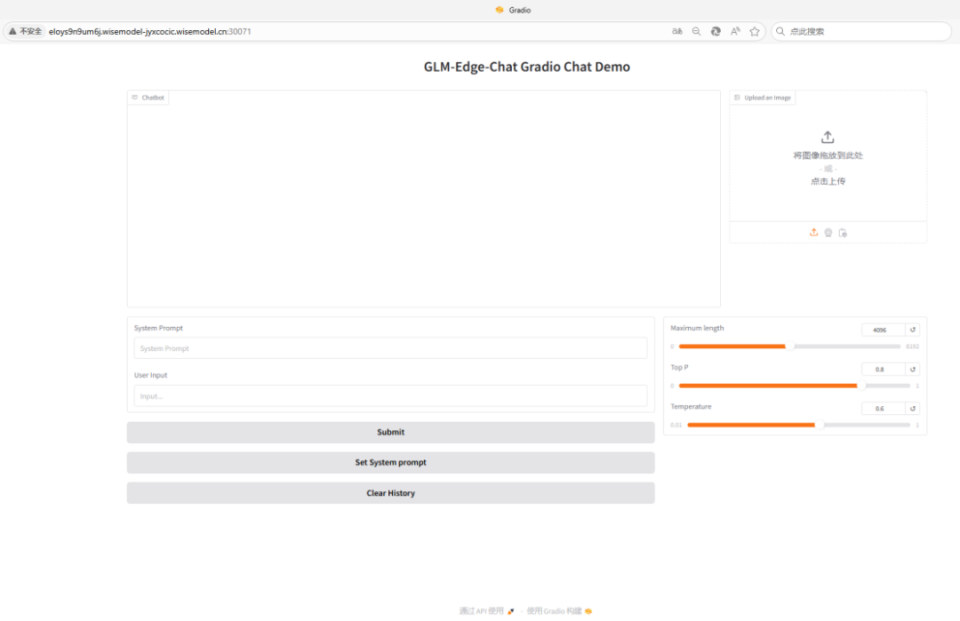960x621 pixels.
Task: Select the webcam capture icon in image panel
Action: tap(827, 232)
